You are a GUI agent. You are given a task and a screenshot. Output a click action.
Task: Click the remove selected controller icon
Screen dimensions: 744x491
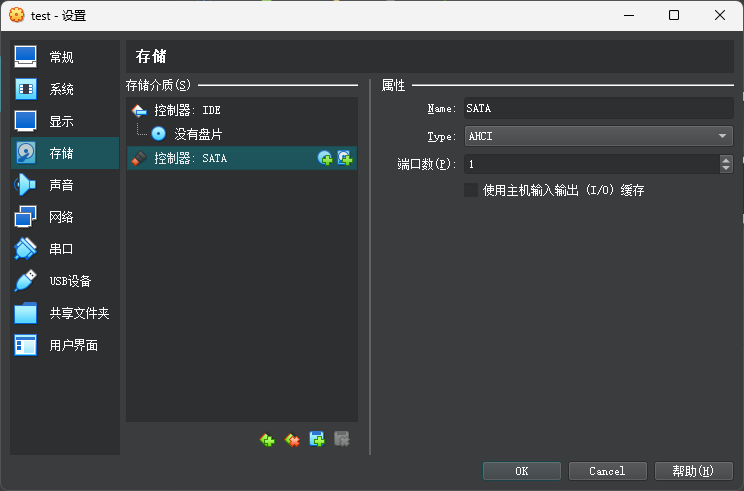click(292, 439)
